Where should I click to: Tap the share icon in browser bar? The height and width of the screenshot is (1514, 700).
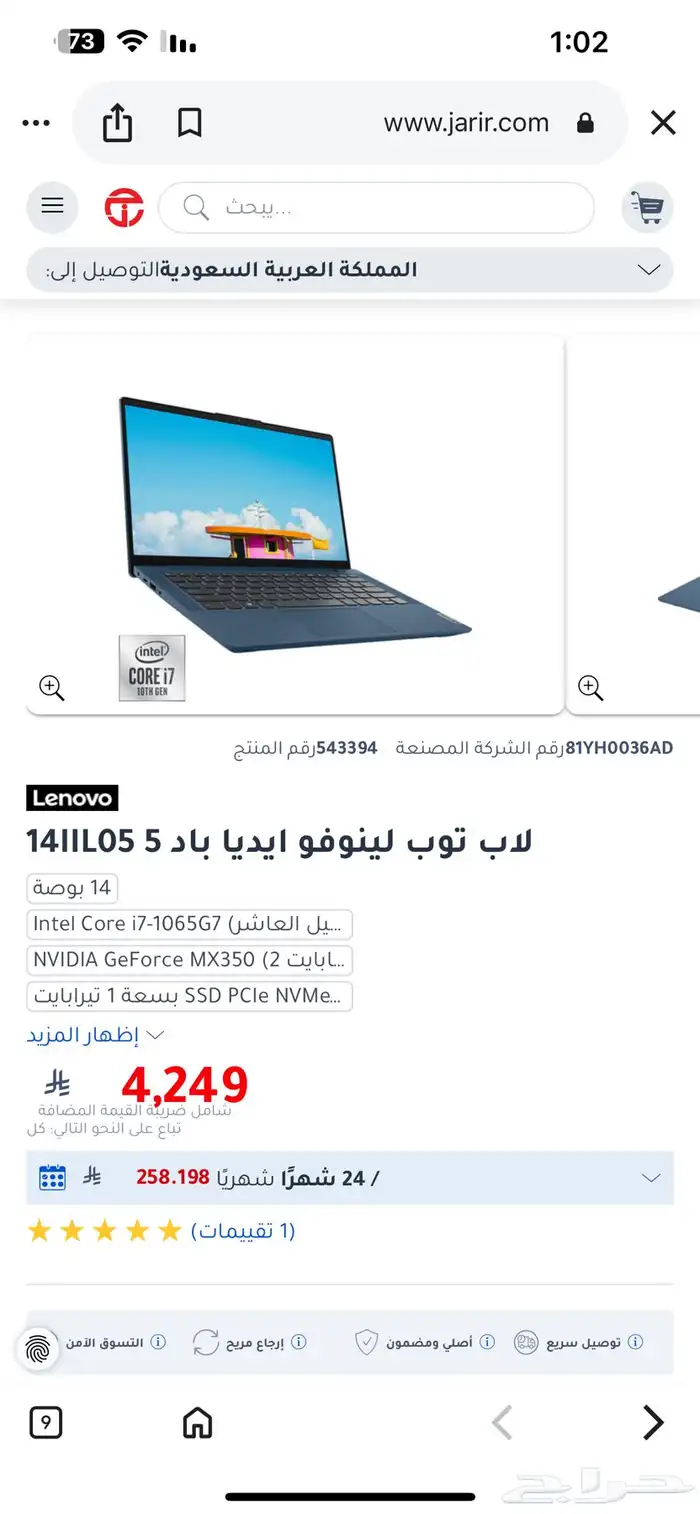117,123
